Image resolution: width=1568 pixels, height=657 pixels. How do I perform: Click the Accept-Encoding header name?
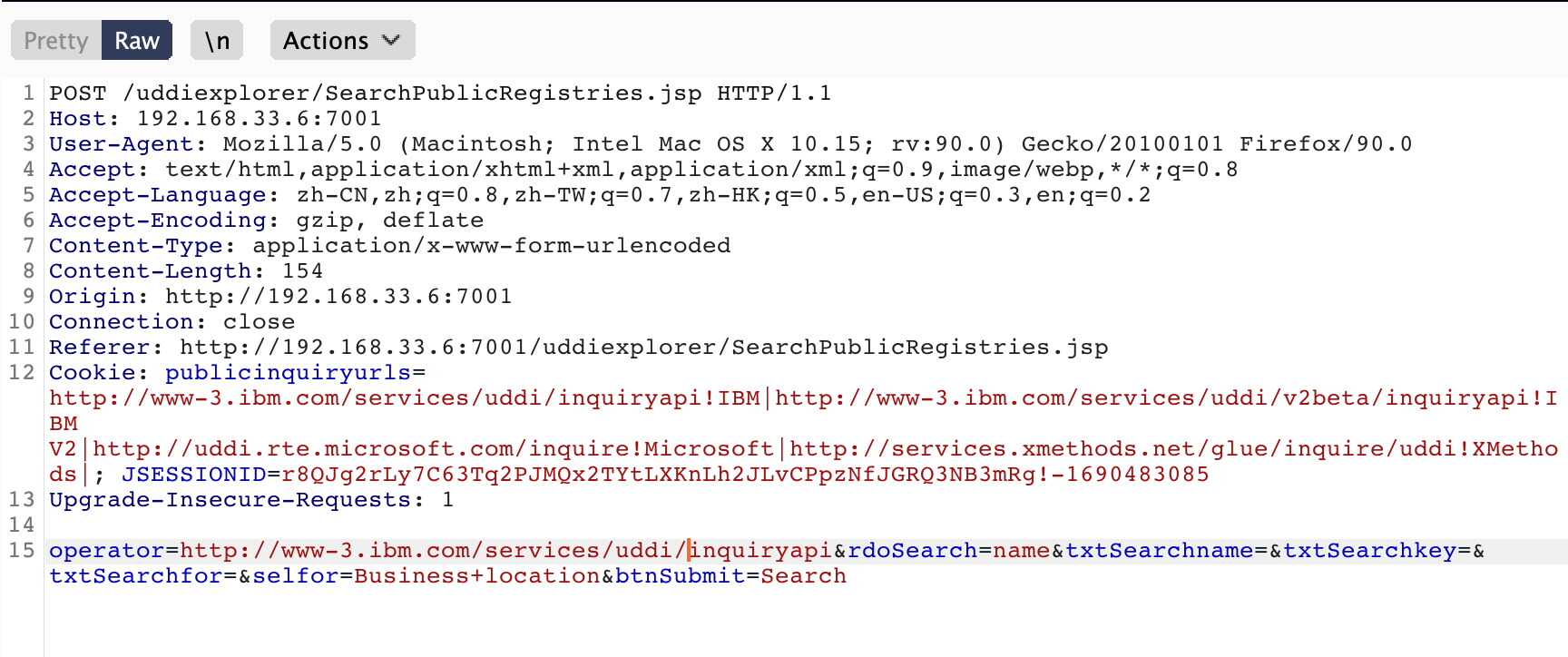pyautogui.click(x=157, y=221)
